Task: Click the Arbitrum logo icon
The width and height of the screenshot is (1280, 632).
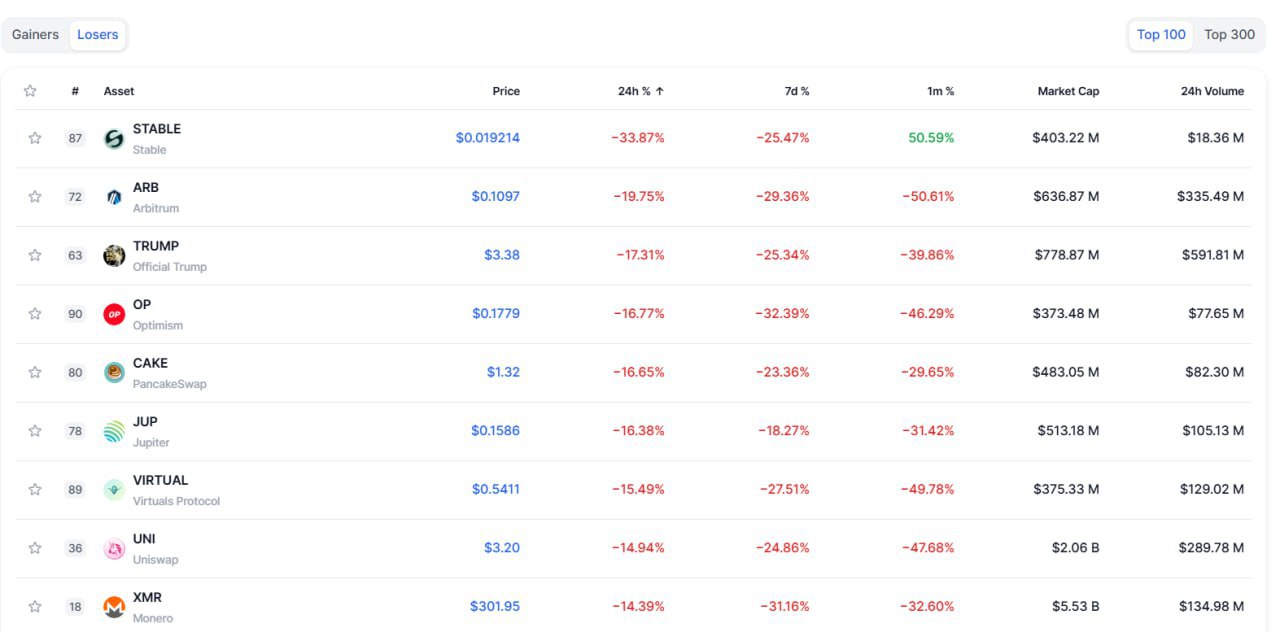Action: point(114,197)
